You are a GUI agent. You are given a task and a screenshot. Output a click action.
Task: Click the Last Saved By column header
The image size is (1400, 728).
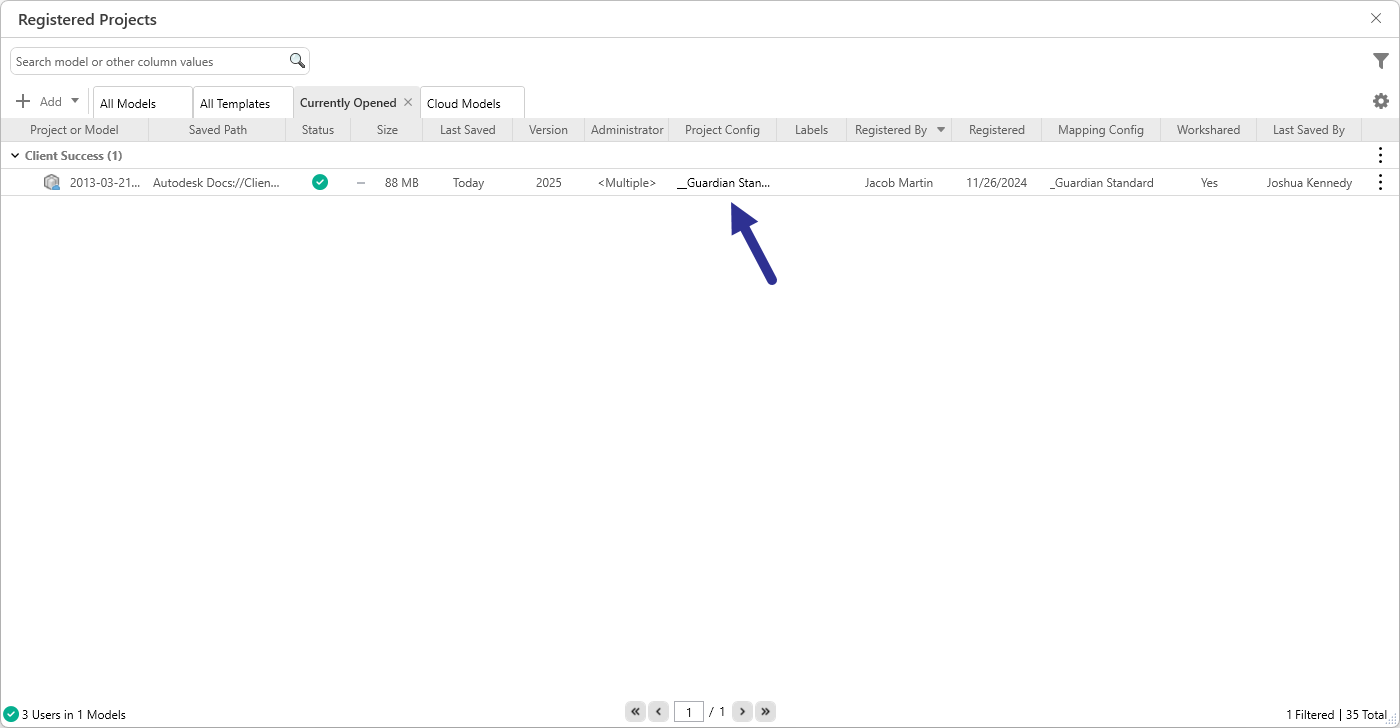point(1309,130)
